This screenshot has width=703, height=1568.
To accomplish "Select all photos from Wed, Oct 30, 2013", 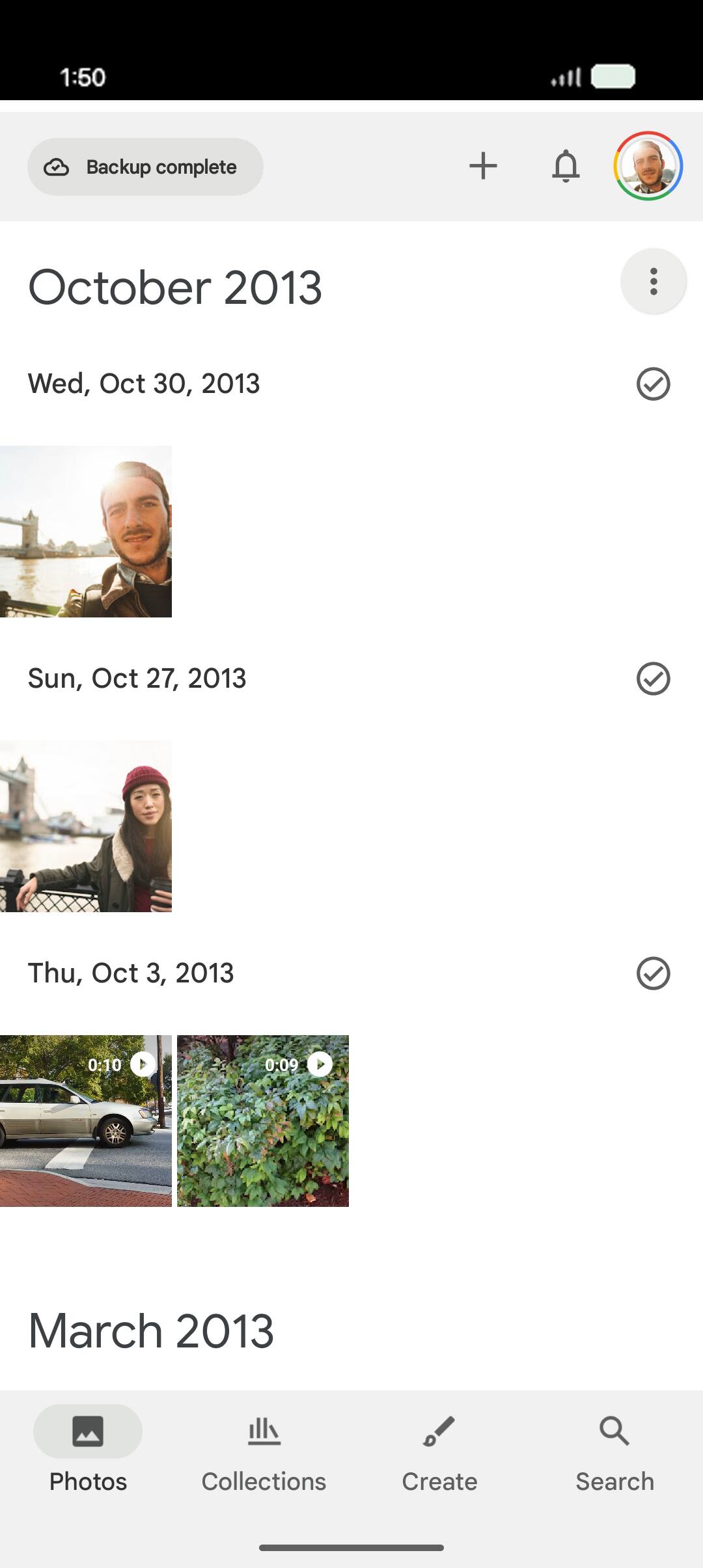I will pos(653,384).
